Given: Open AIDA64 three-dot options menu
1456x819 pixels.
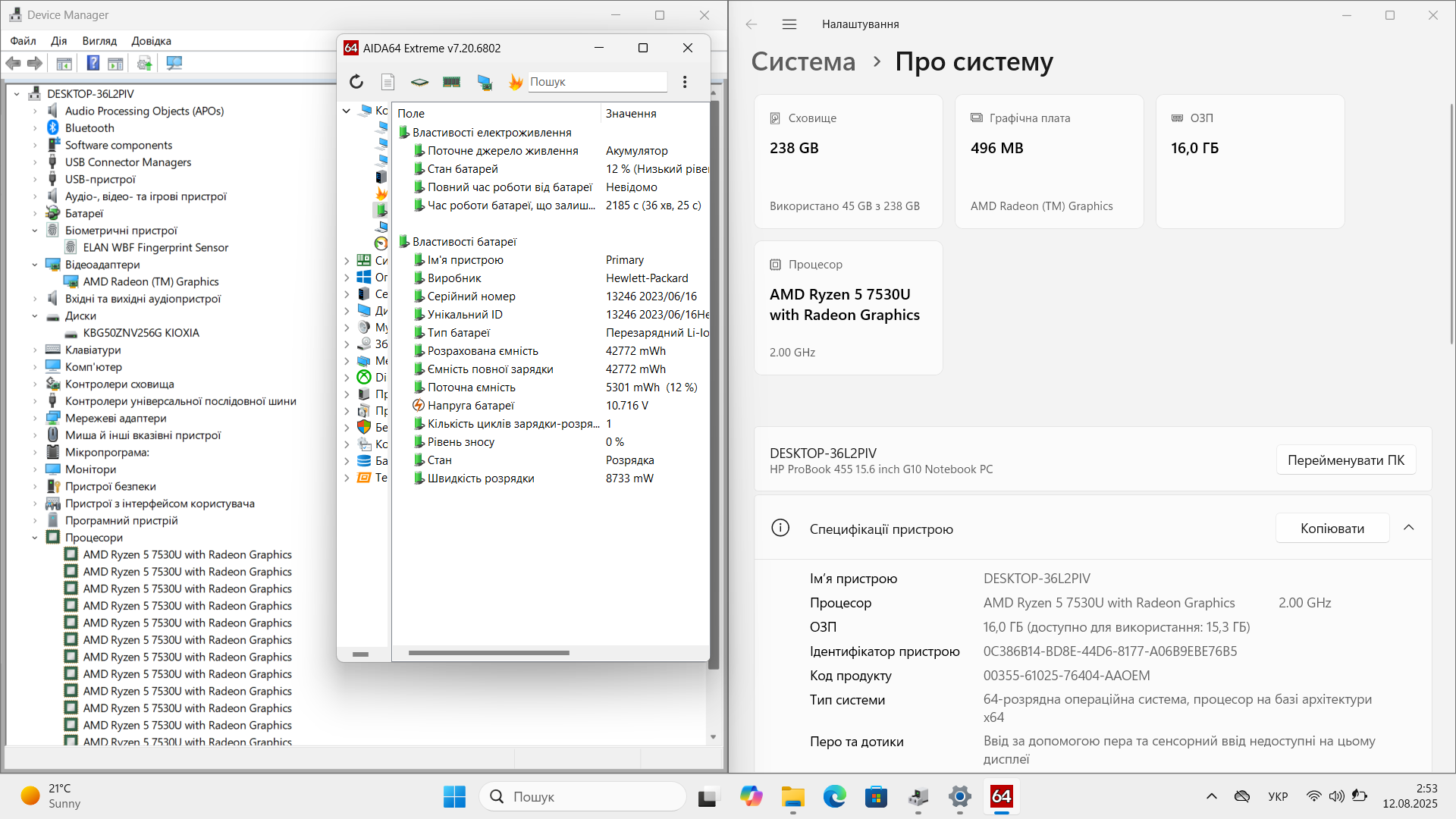Looking at the screenshot, I should coord(685,82).
